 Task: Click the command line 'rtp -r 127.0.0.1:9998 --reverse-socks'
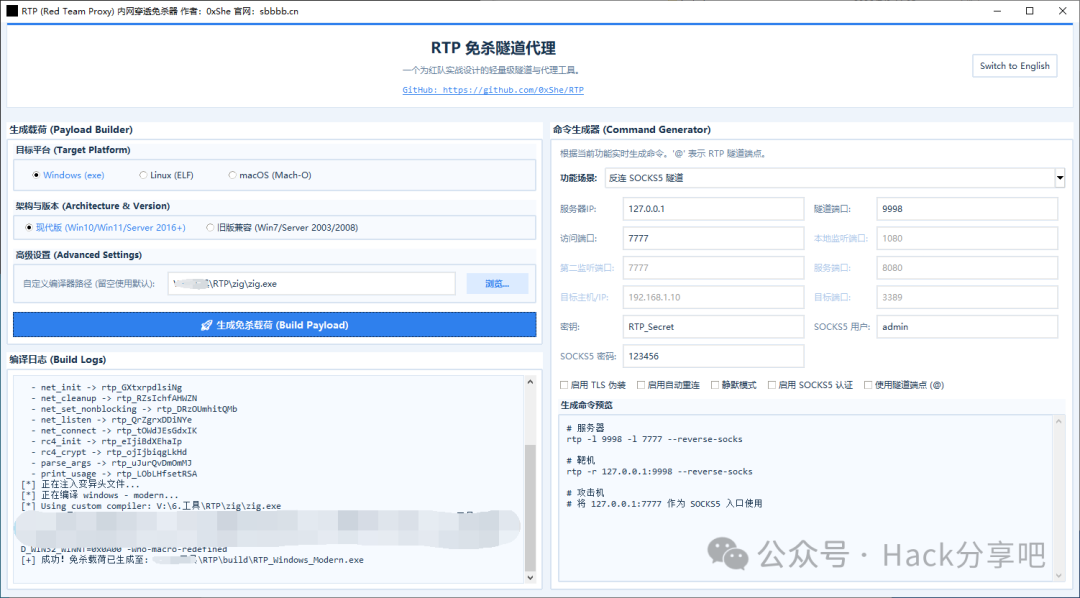click(659, 472)
